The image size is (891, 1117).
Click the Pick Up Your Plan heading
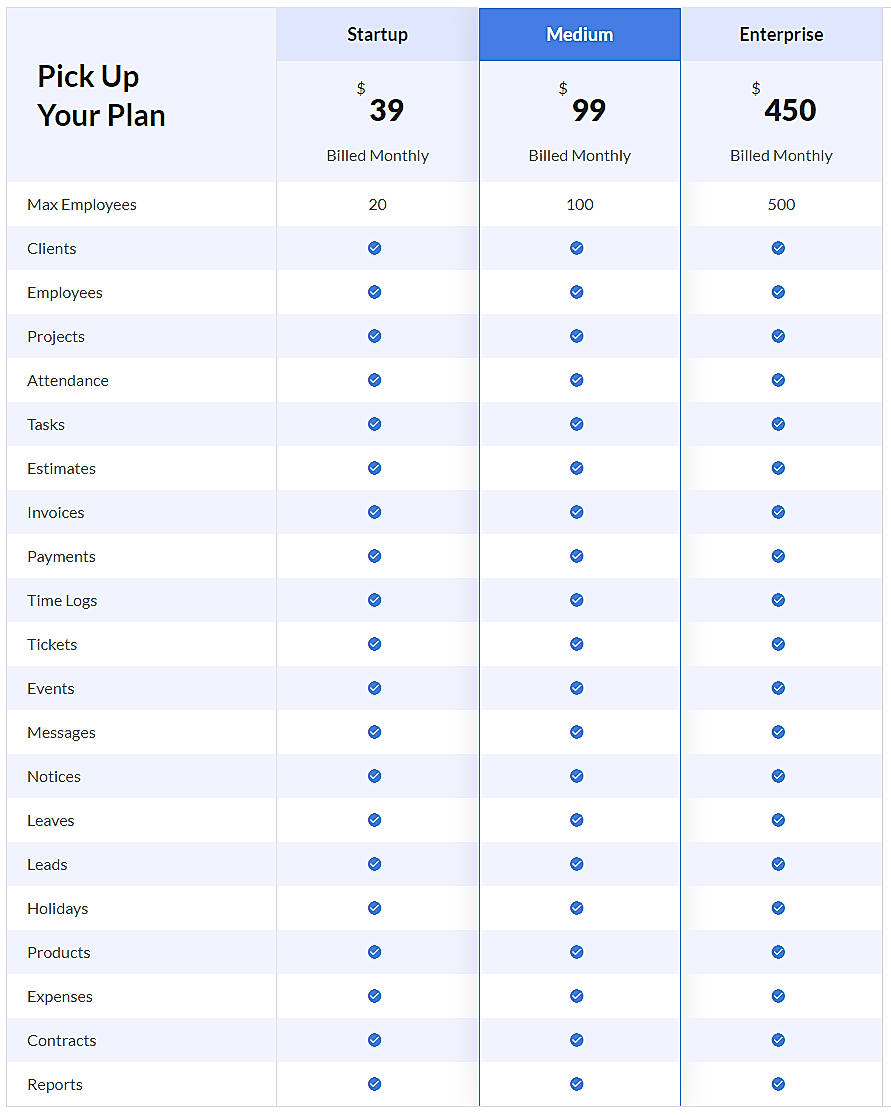(101, 96)
